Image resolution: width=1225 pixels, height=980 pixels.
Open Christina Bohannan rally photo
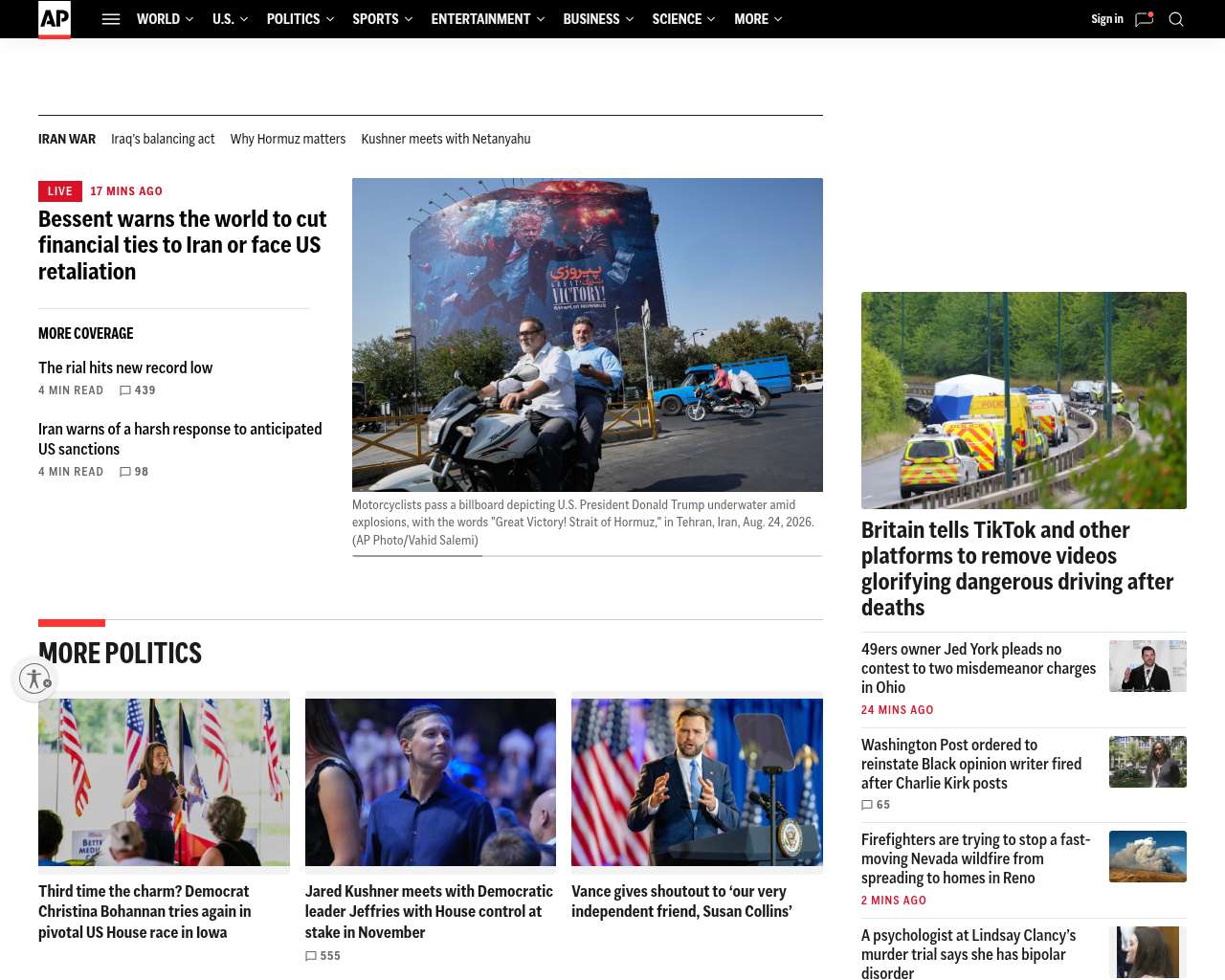[x=164, y=782]
